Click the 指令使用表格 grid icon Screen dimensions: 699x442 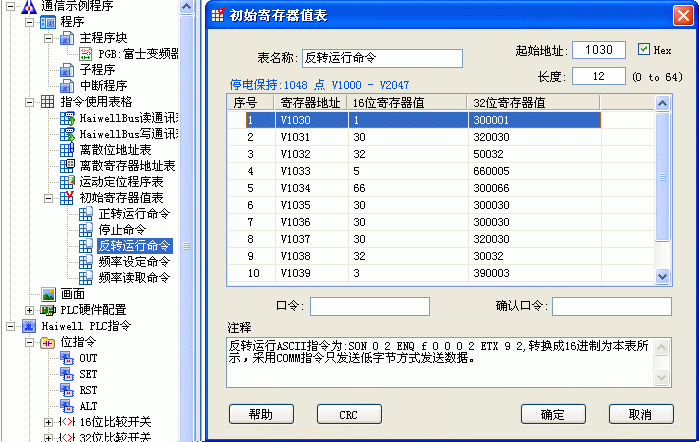[48, 102]
